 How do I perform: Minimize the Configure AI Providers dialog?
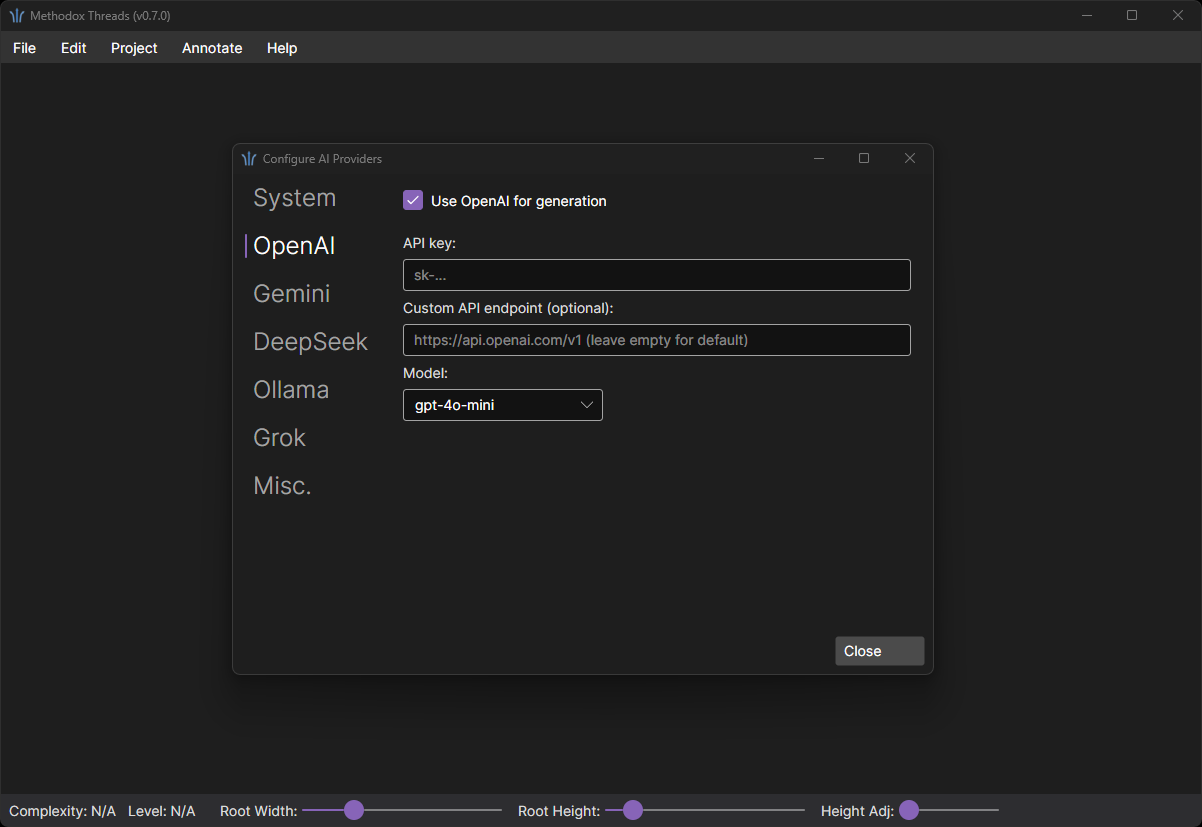(x=819, y=158)
